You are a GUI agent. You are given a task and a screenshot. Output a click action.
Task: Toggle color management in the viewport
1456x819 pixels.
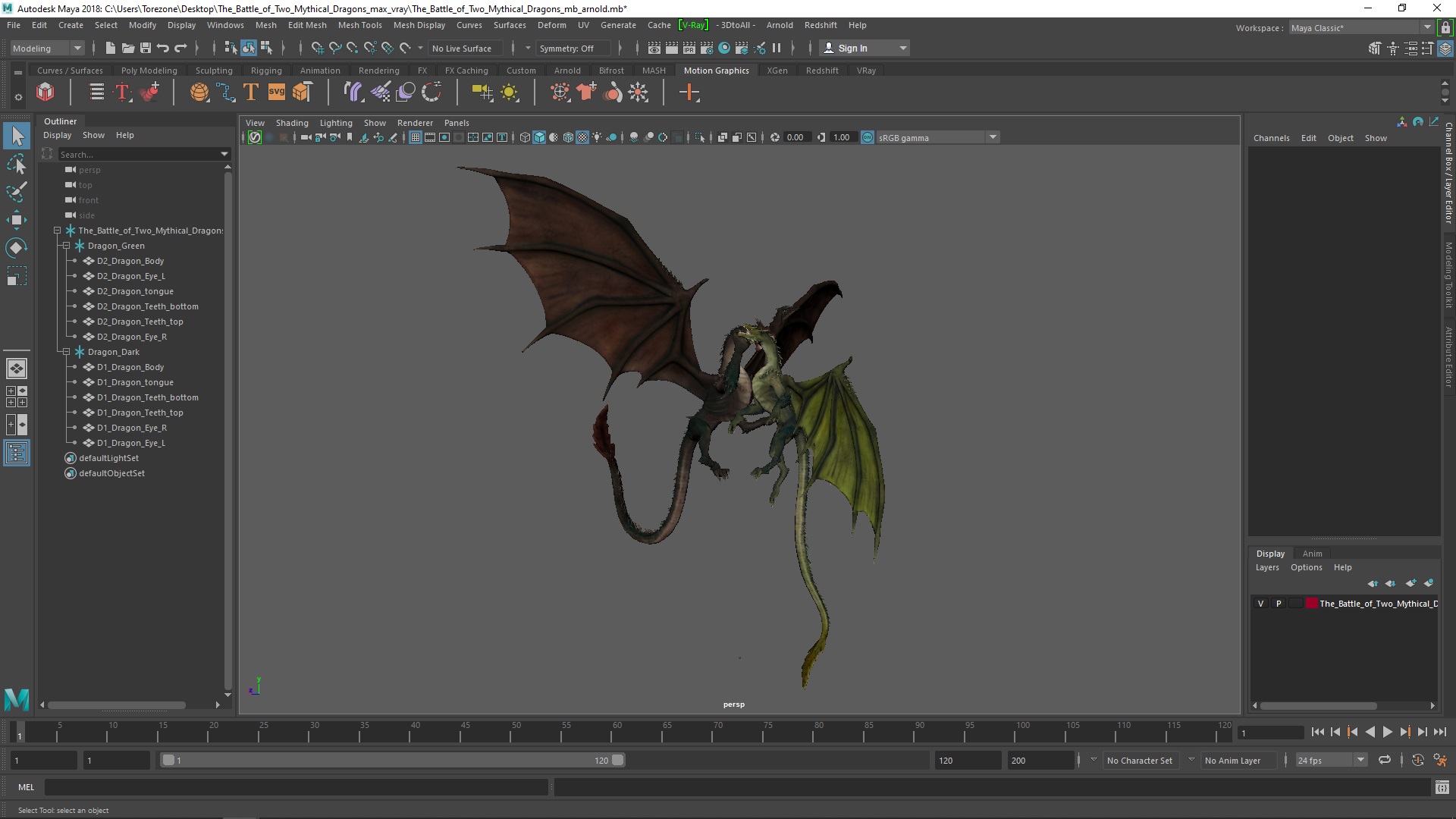click(868, 137)
